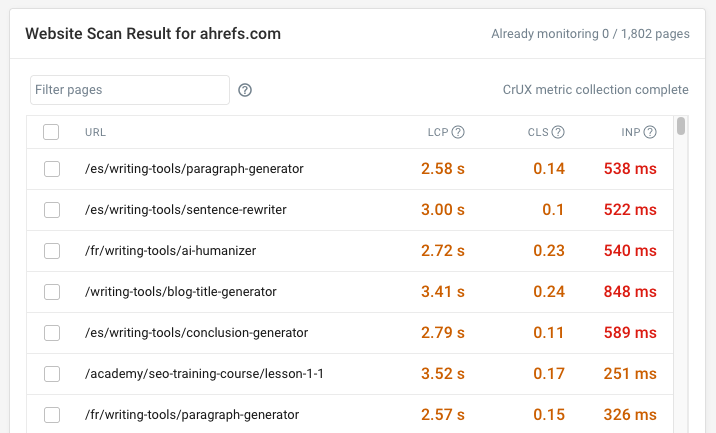Select the /academy/seo-training-course/lesson-1-1 checkbox

pos(52,374)
